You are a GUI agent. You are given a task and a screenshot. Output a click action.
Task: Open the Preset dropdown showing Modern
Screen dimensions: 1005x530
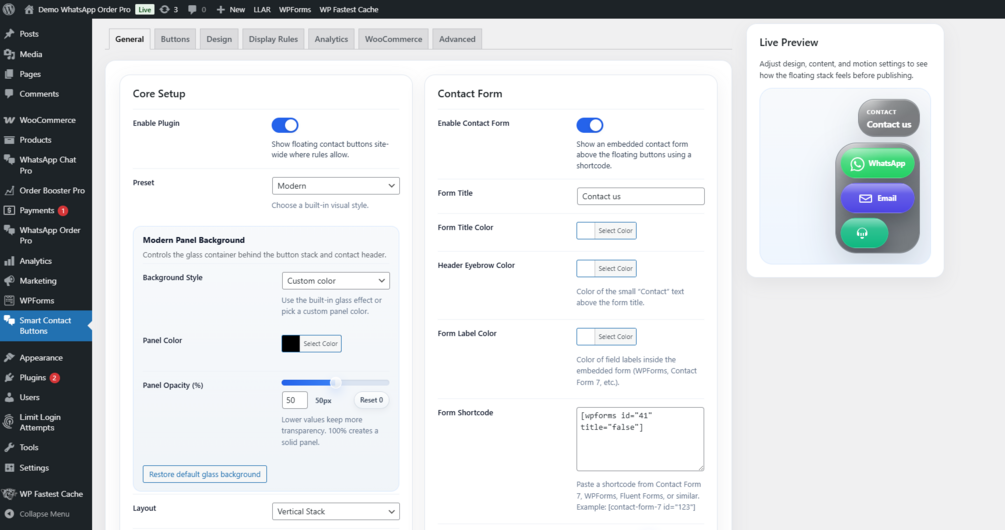click(335, 186)
